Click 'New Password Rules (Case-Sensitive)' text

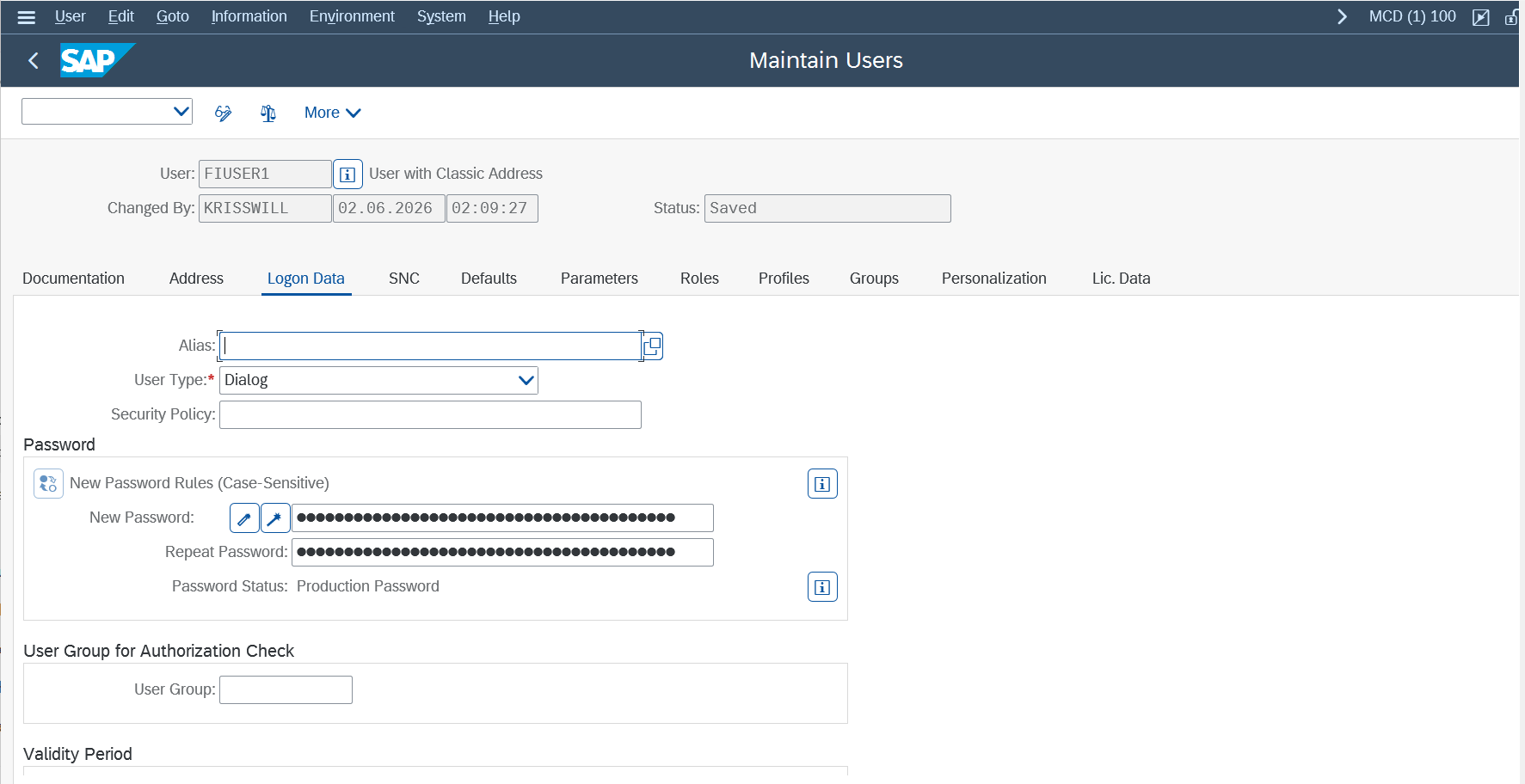[200, 483]
